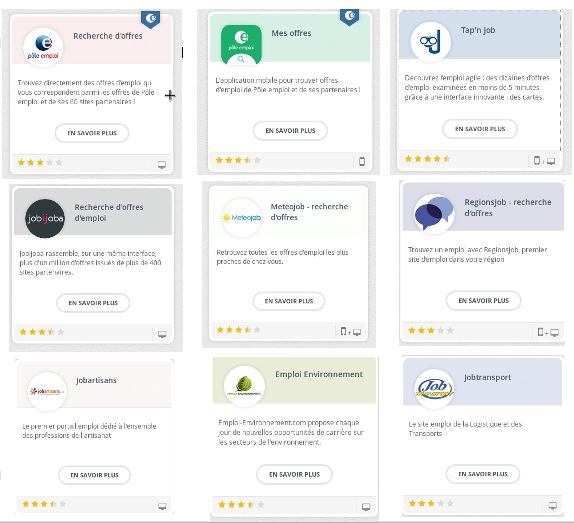Click the Meteojob sun logo
This screenshot has height=523, width=574.
(242, 218)
